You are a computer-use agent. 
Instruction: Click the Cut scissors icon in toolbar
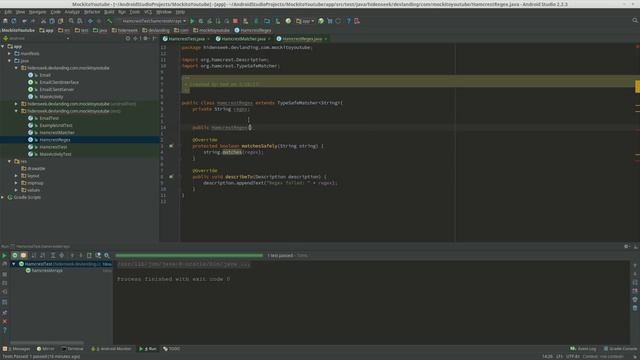click(43, 21)
